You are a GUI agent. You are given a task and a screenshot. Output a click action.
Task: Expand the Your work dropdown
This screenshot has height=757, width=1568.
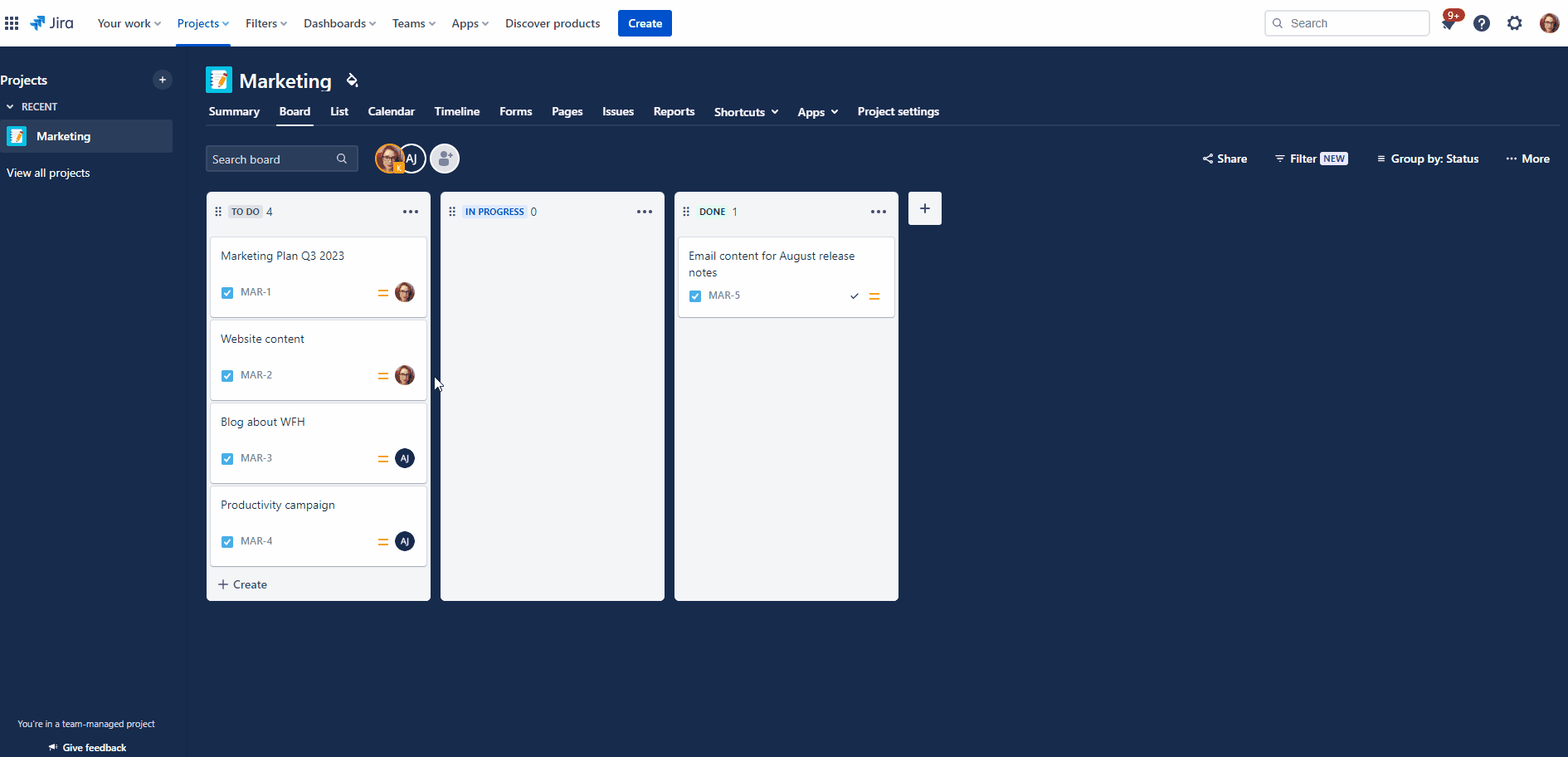pos(129,23)
